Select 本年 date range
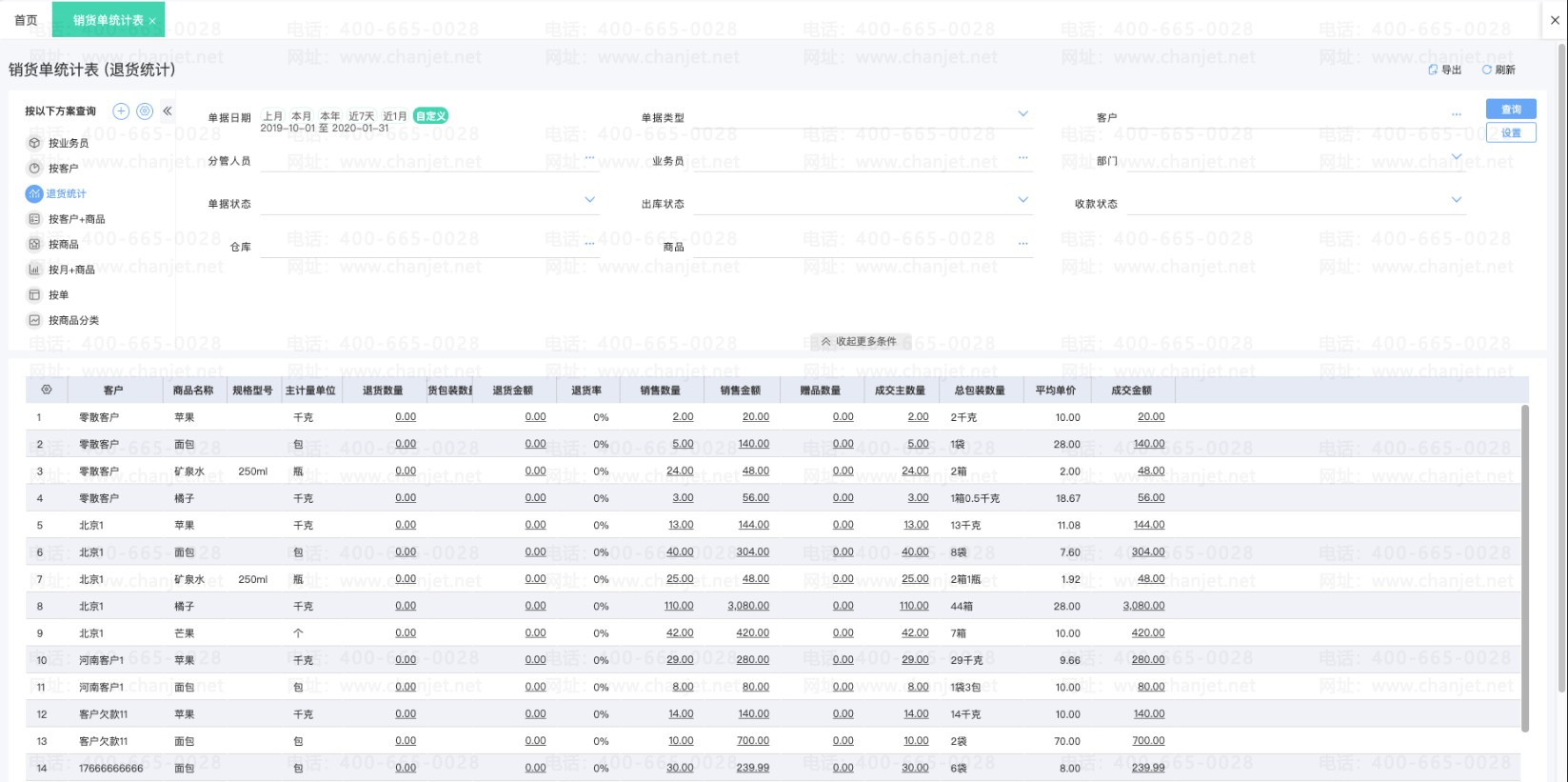Viewport: 1568px width, 782px height. tap(330, 116)
